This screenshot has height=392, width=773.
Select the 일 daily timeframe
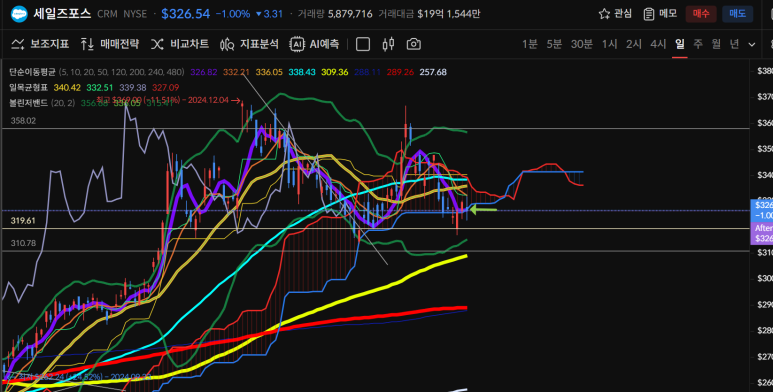pos(680,44)
